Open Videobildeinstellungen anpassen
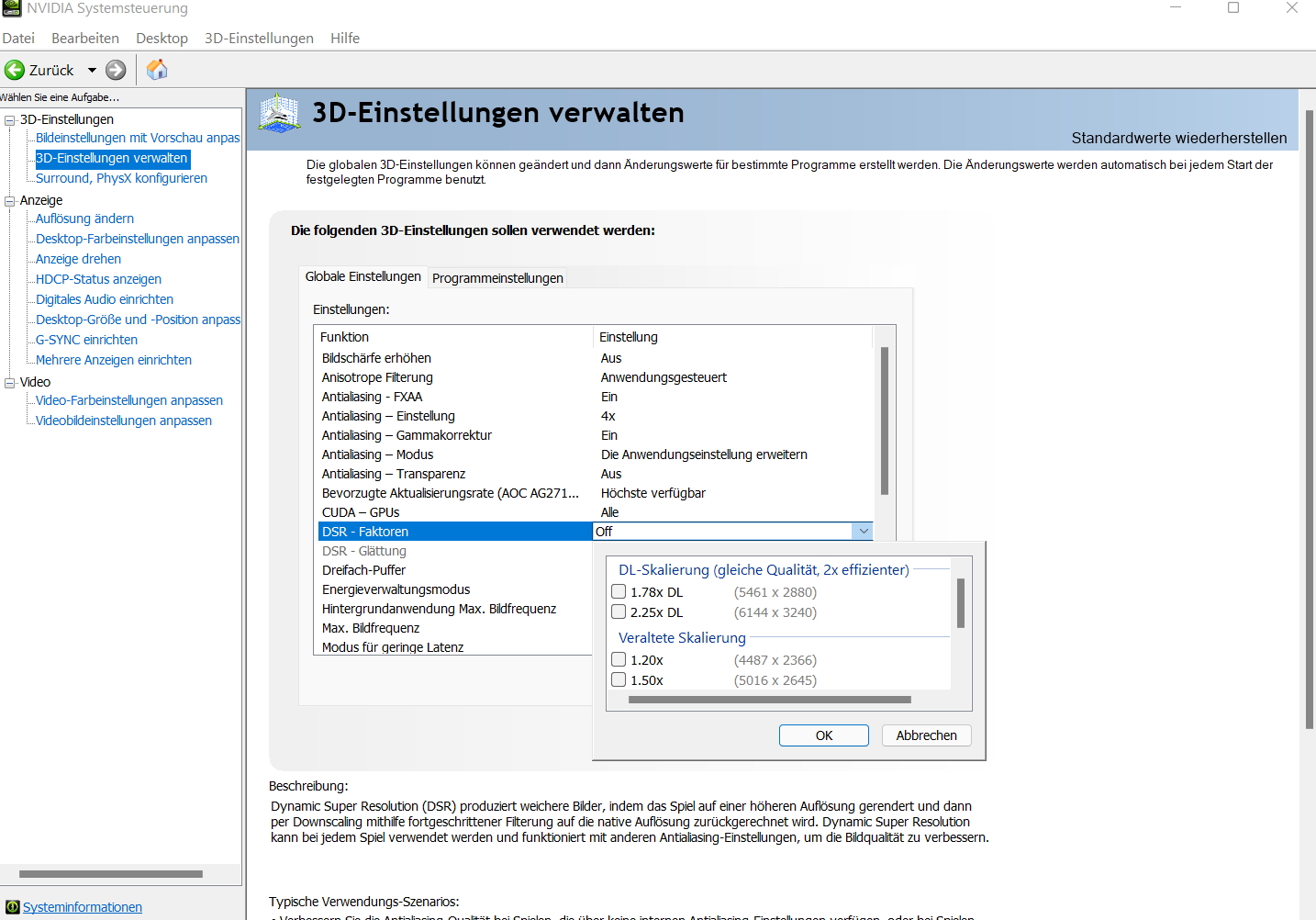The width and height of the screenshot is (1316, 920). click(x=124, y=421)
